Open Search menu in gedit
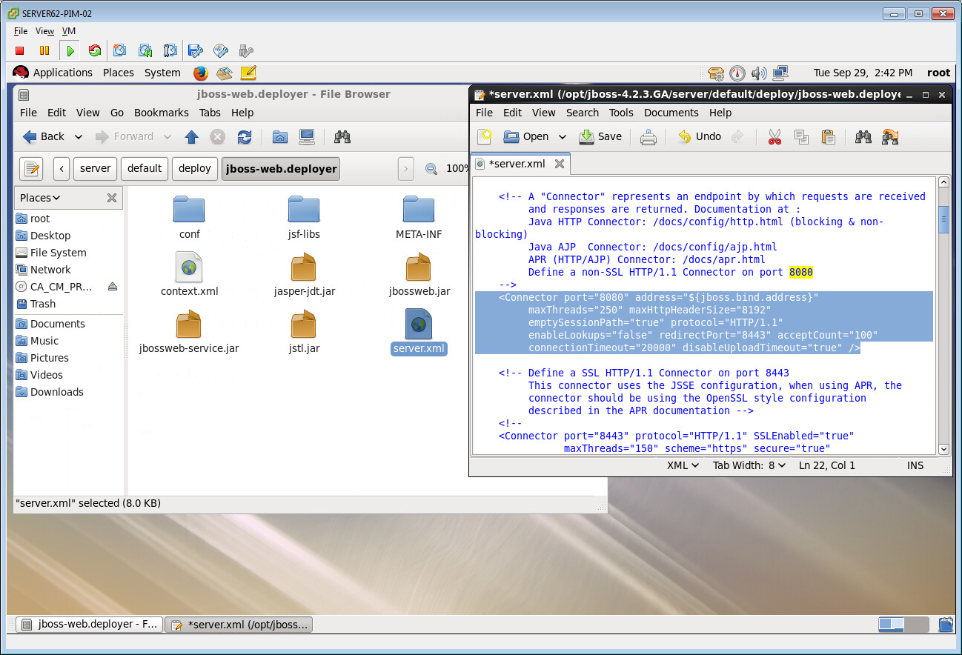Screen dimensions: 962x655 click(582, 113)
